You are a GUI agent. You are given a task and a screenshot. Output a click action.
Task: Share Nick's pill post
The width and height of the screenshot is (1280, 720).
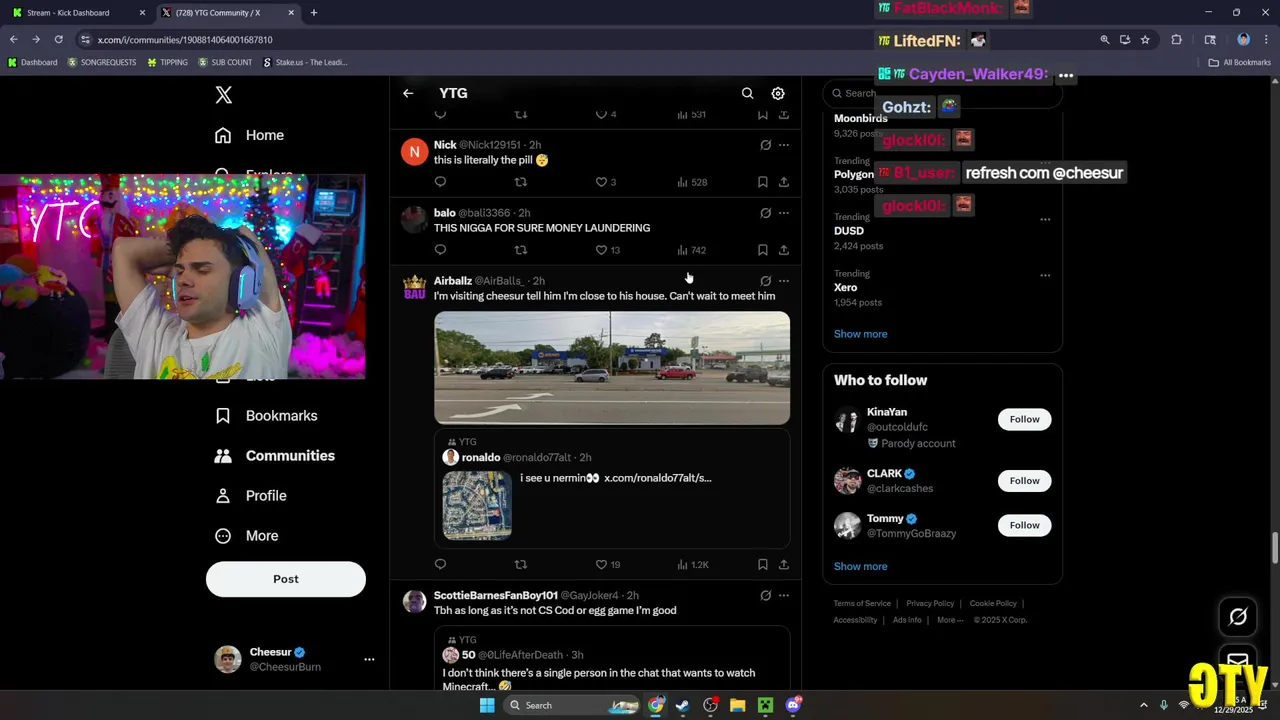pos(784,182)
